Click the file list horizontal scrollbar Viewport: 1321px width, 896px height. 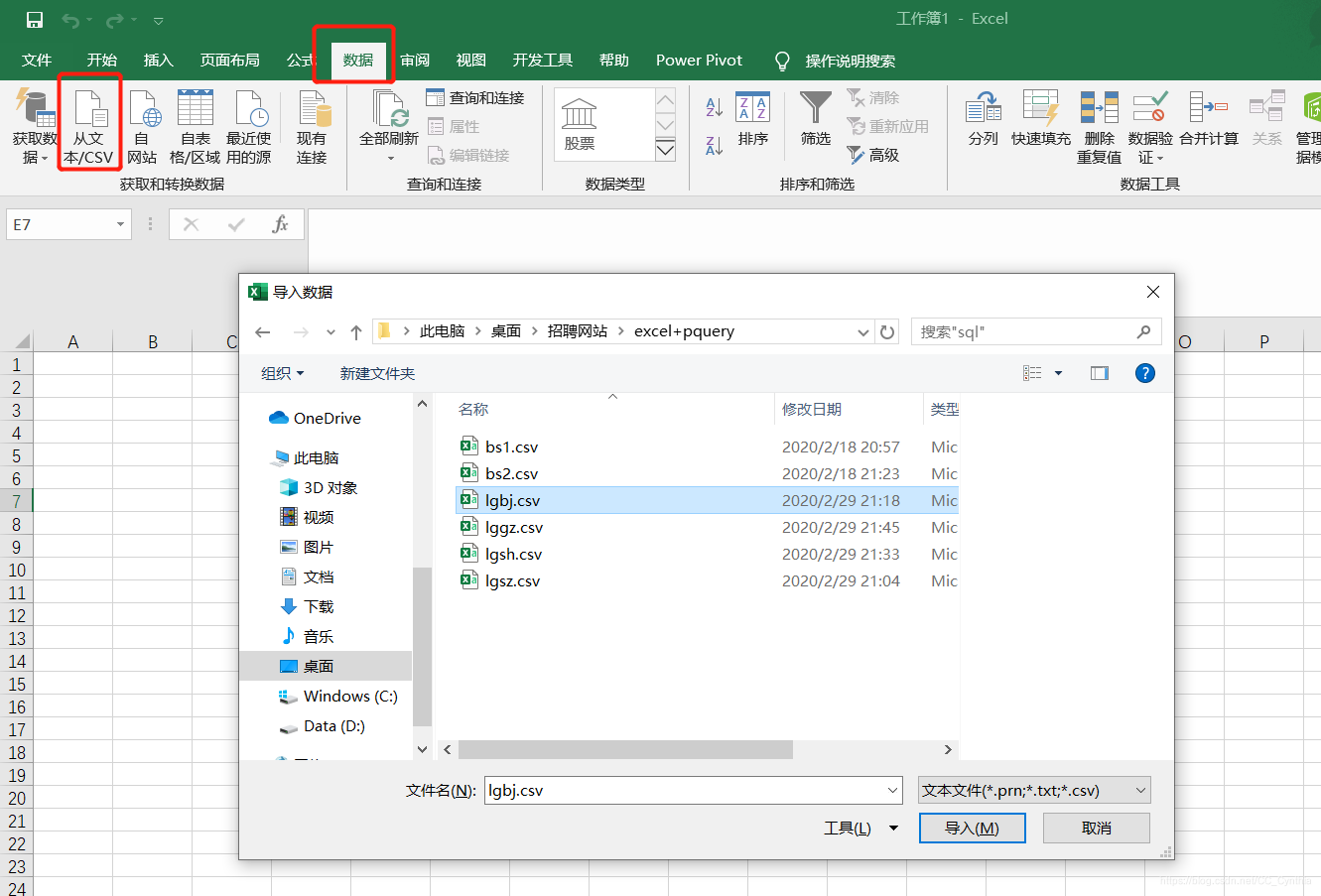(625, 750)
